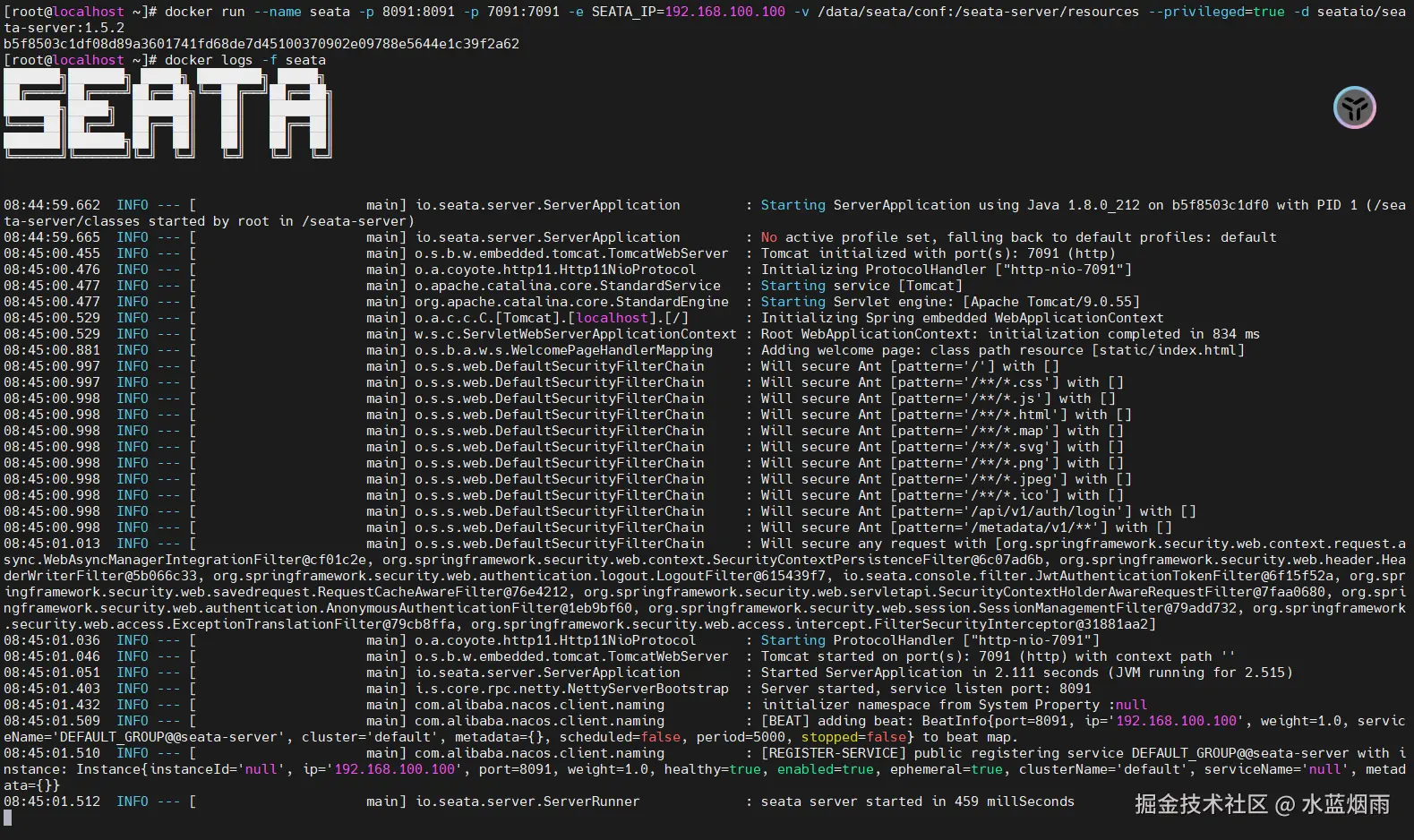Click 'o.a.c.c.C.[Tomcat].[localhost].[/]' logger name

[x=551, y=318]
